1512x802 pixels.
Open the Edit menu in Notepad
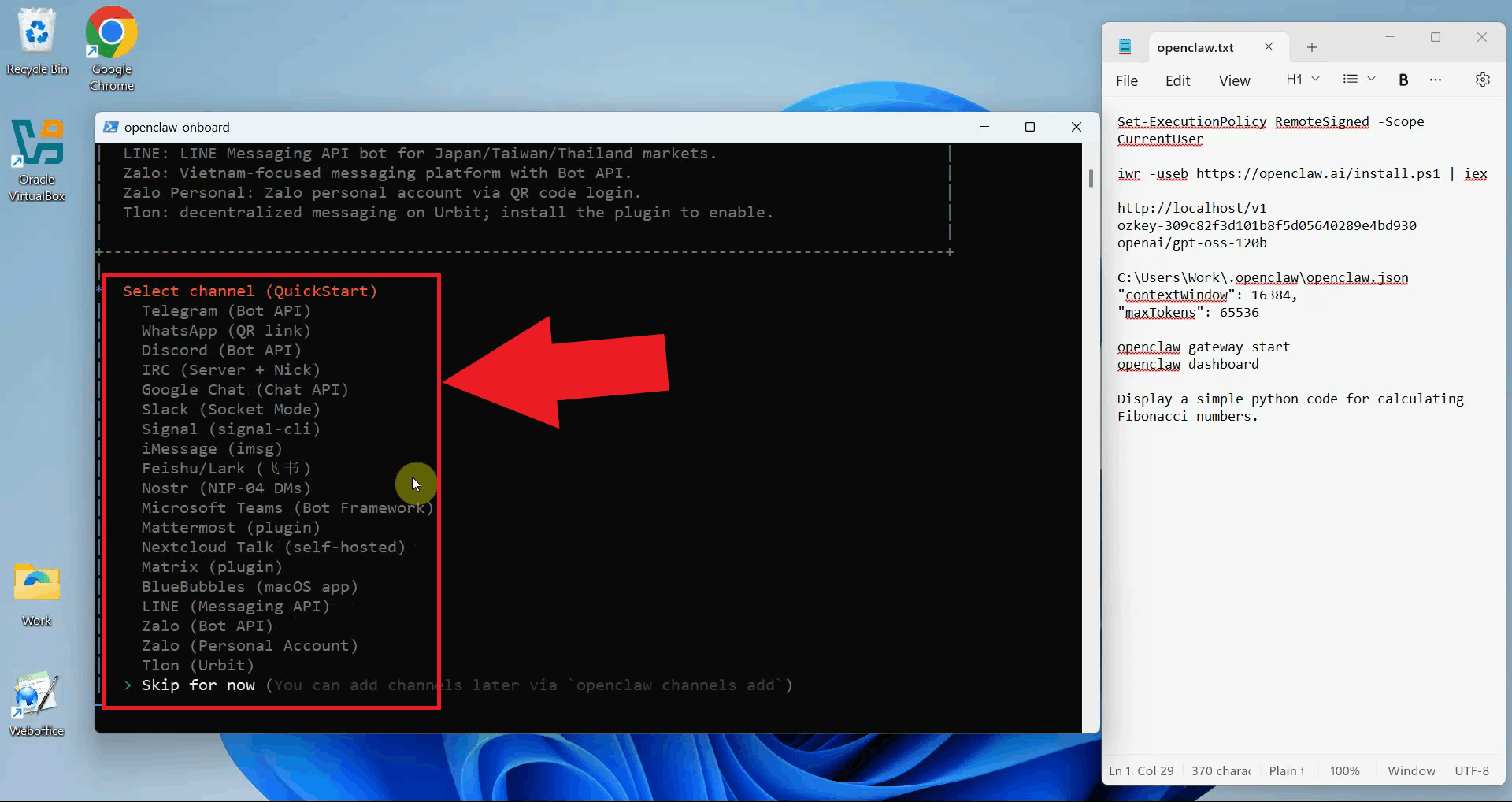(x=1177, y=80)
